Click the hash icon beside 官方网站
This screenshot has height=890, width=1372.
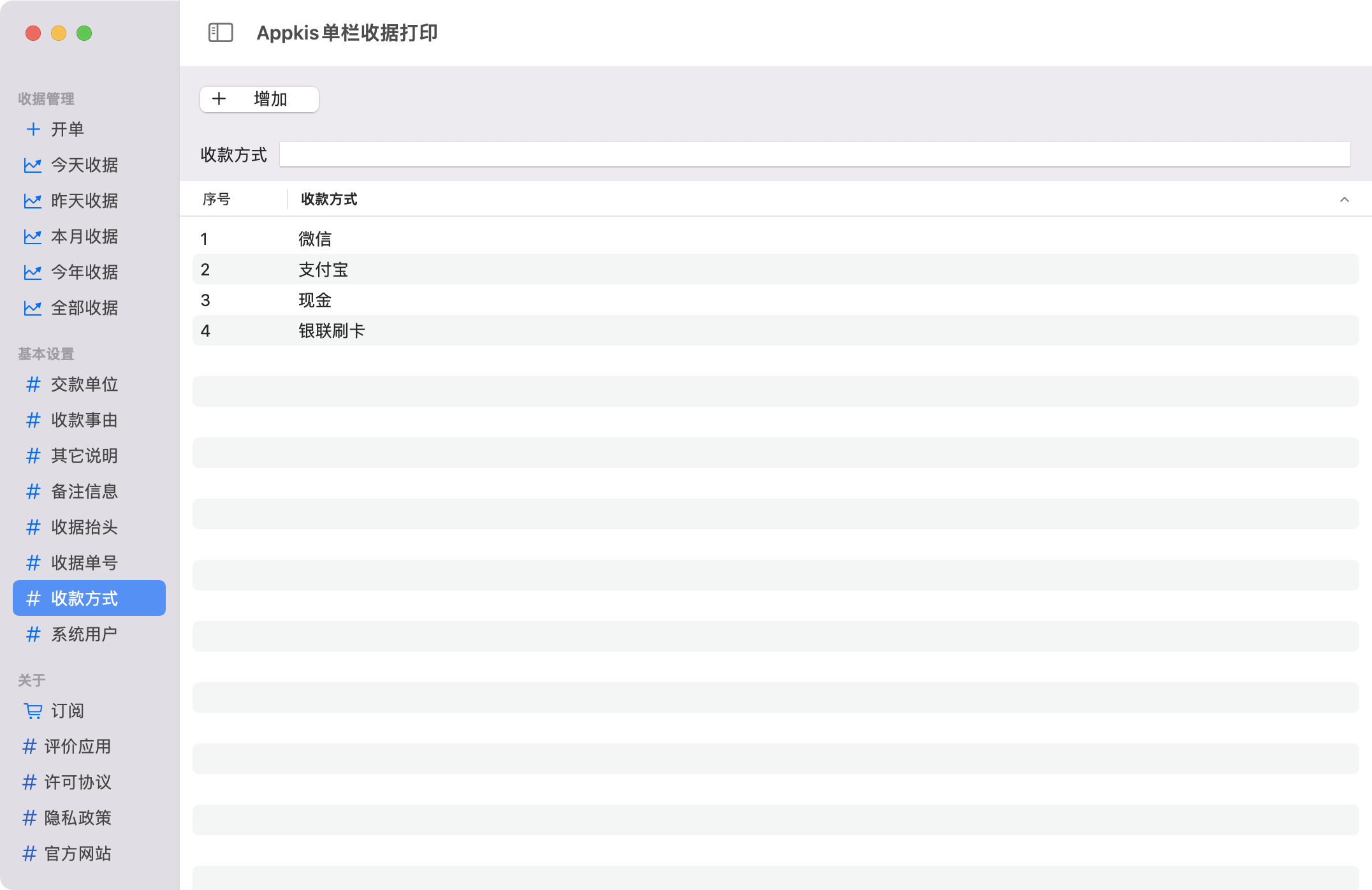tap(29, 854)
